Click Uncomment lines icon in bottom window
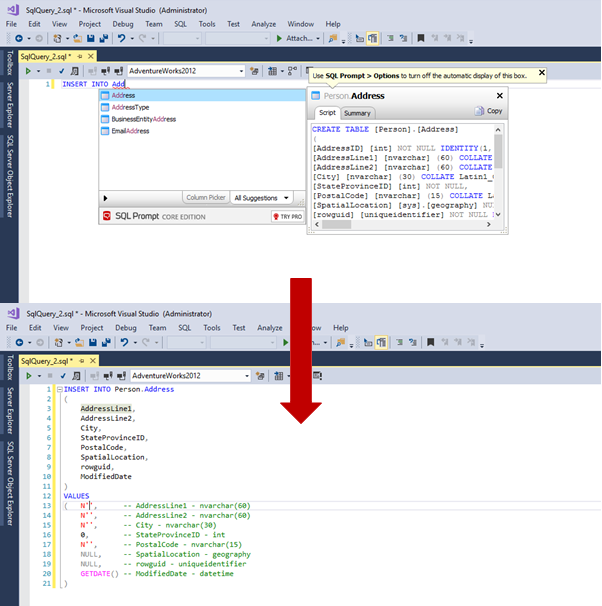 [x=413, y=342]
